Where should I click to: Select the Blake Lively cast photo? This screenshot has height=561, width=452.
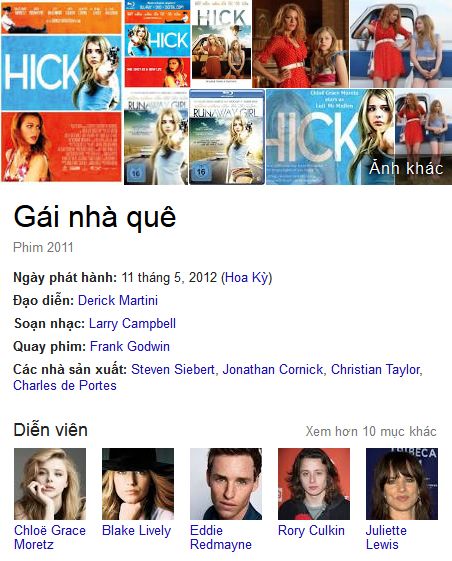[x=138, y=484]
